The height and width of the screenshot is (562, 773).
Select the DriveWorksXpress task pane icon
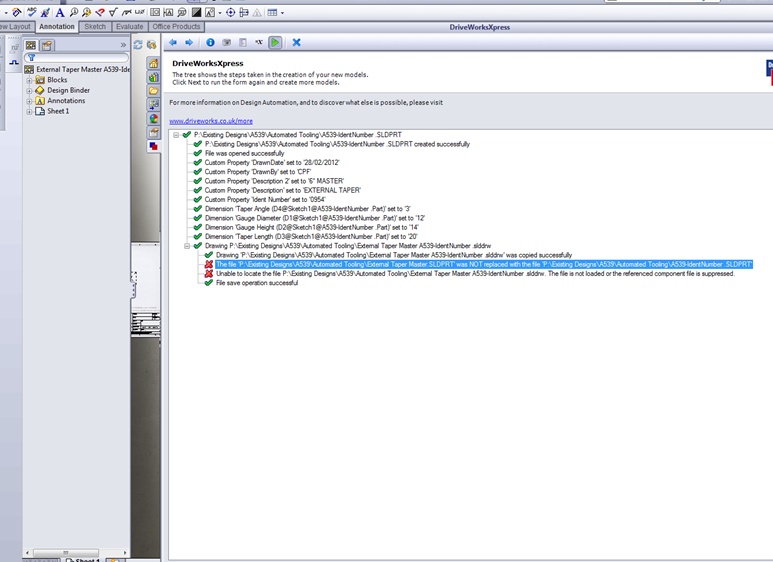coord(154,146)
